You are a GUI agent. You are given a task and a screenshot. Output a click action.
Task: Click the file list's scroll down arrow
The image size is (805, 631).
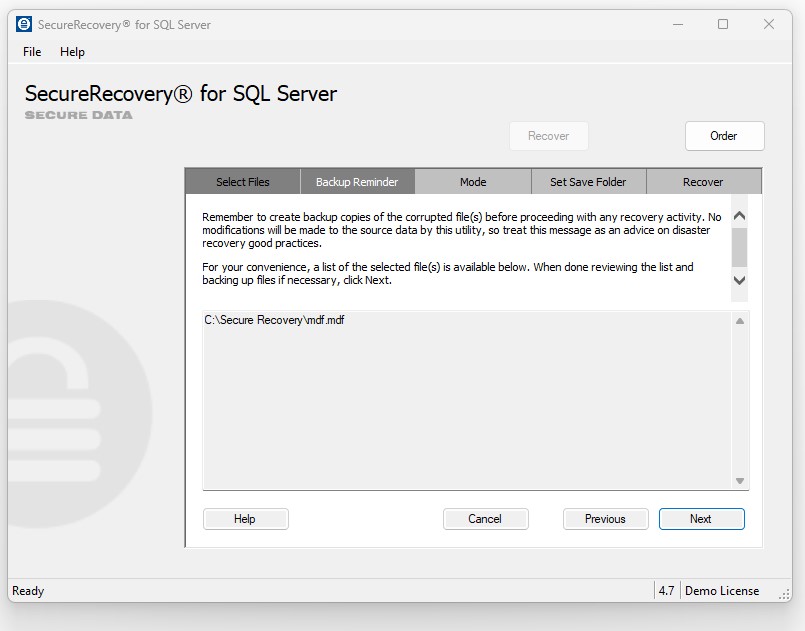[740, 481]
